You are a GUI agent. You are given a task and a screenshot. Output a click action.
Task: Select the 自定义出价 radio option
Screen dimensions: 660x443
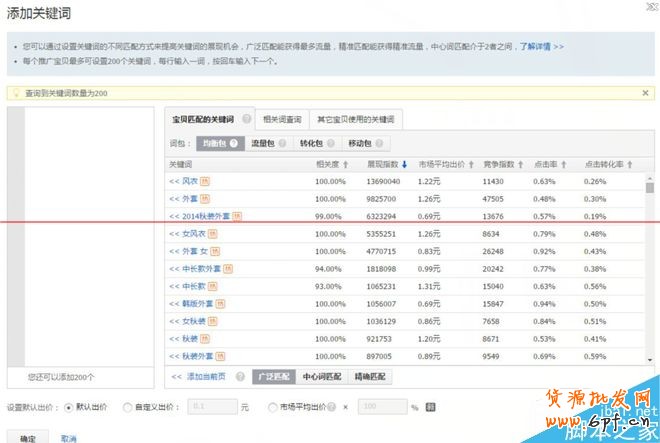coord(126,407)
